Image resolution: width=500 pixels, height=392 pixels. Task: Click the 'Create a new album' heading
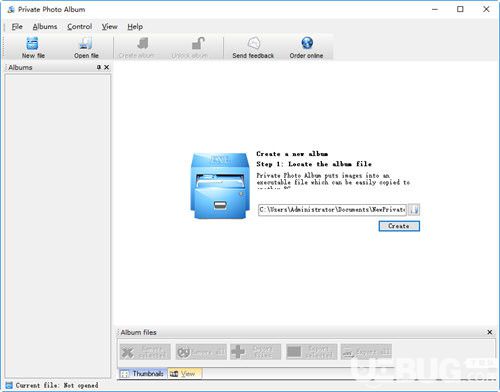pos(292,154)
